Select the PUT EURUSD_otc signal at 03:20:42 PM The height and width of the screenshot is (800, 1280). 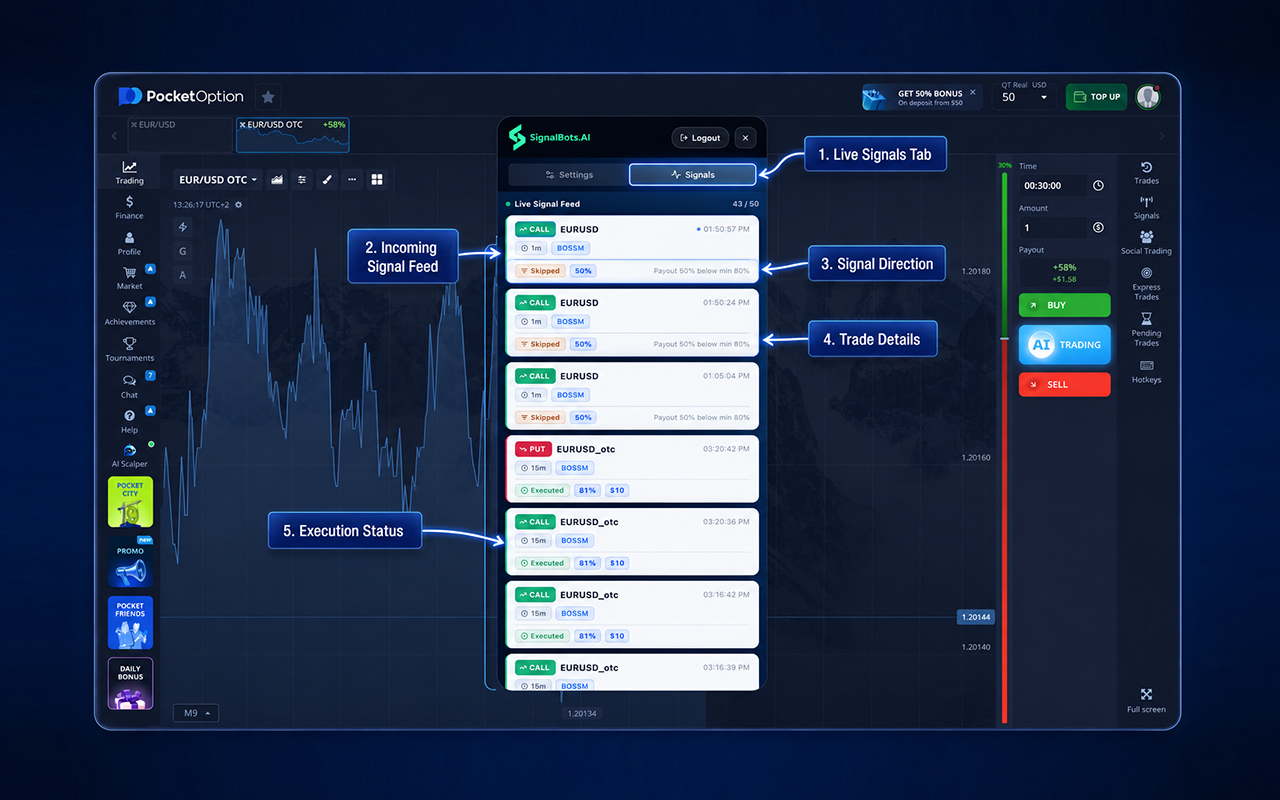(x=632, y=469)
